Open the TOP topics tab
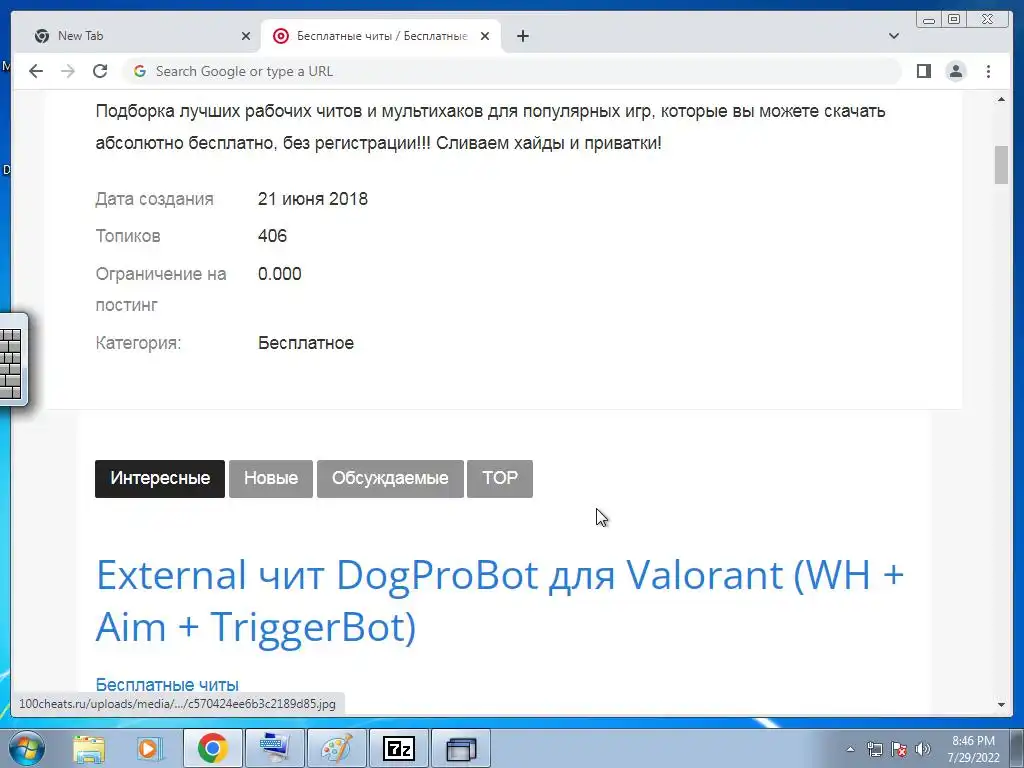Image resolution: width=1024 pixels, height=768 pixels. click(500, 479)
